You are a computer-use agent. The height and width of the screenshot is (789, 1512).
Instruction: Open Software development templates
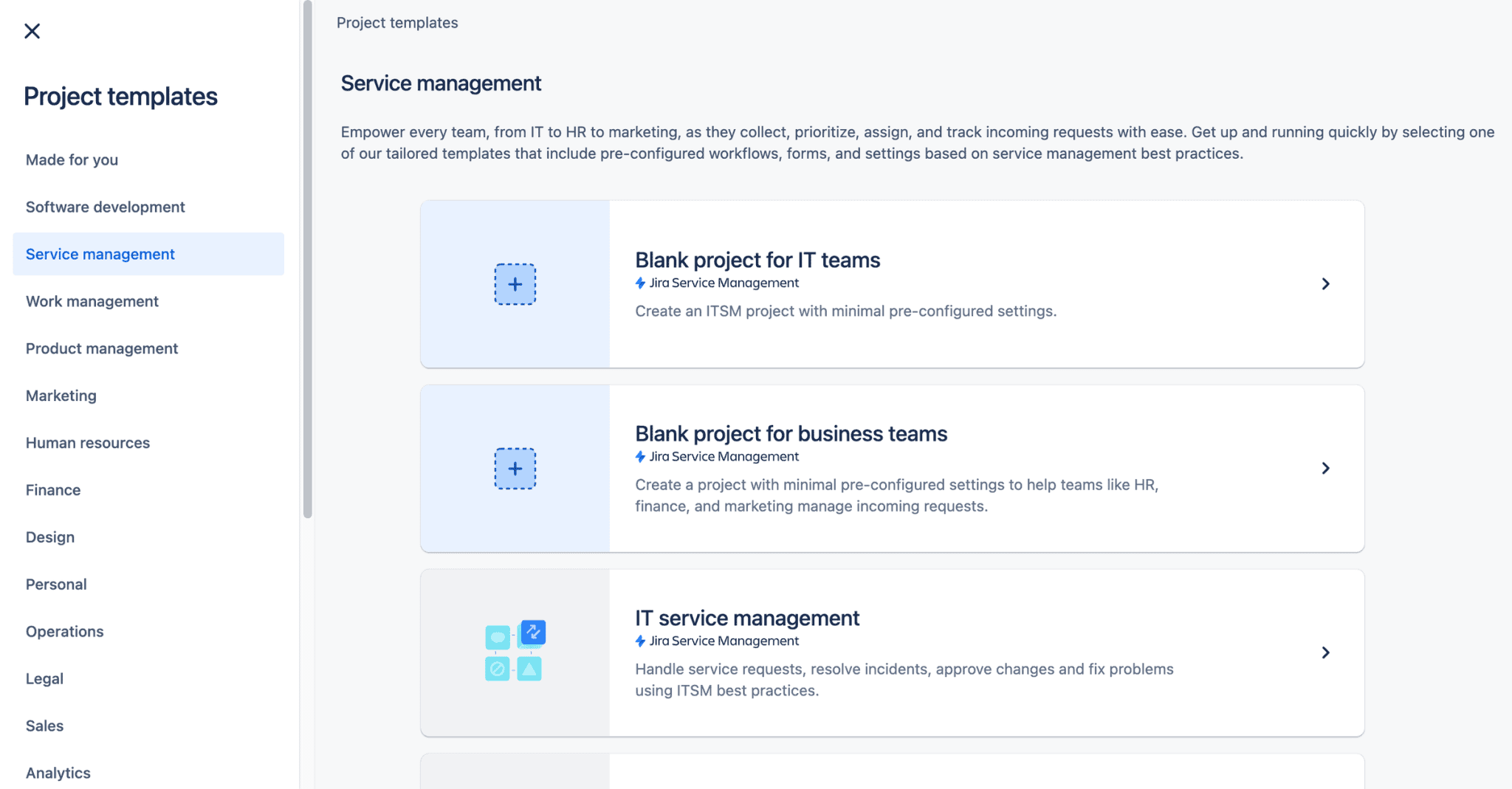(x=105, y=207)
